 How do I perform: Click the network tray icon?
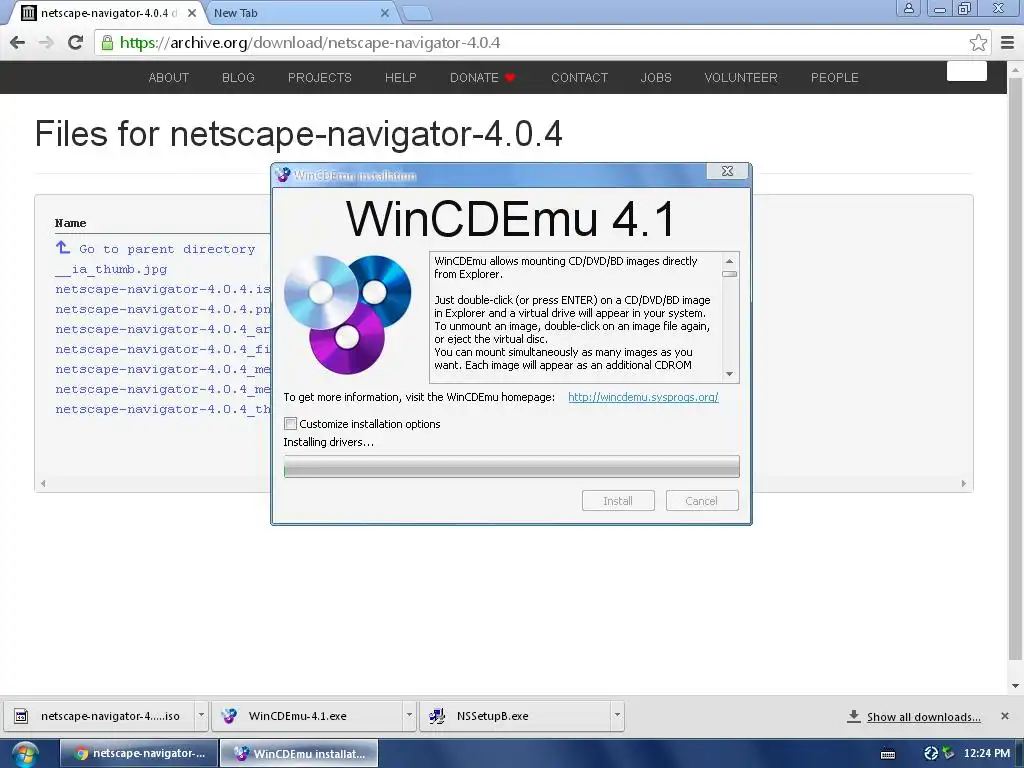click(x=948, y=754)
